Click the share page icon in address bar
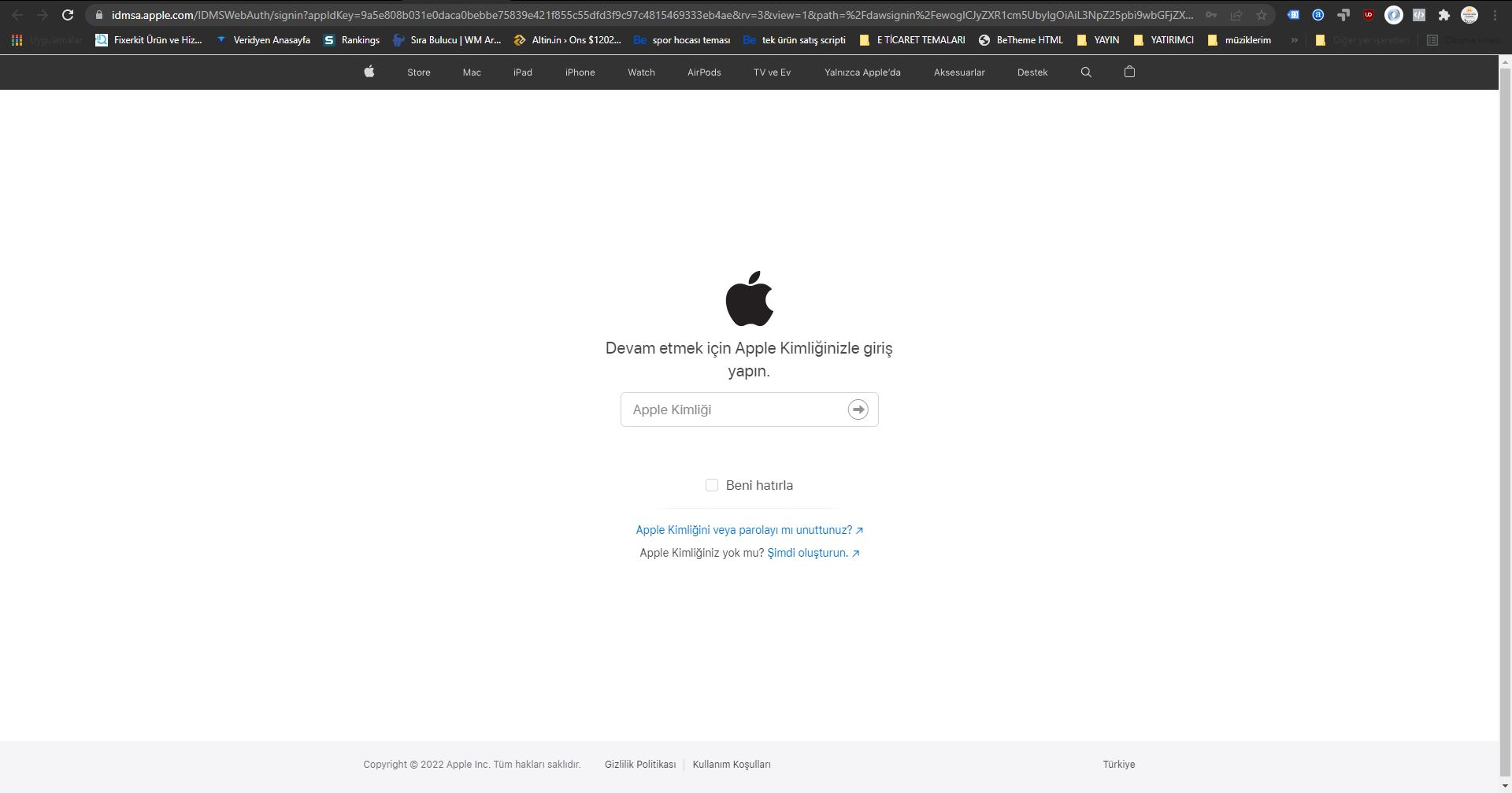1512x793 pixels. pos(1236,15)
